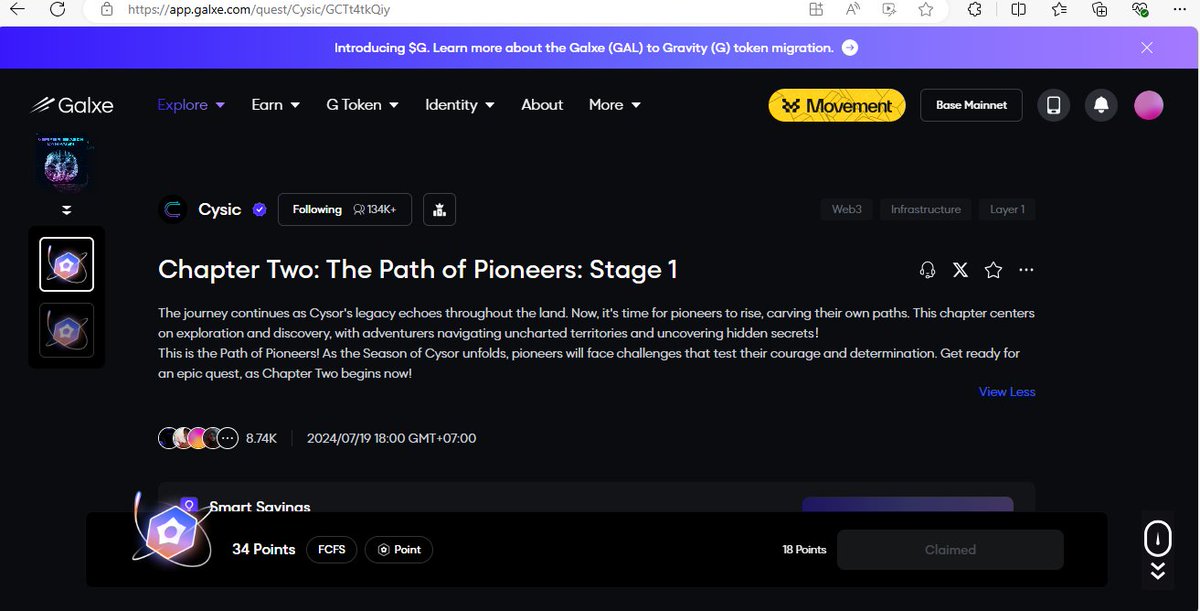
Task: Open the pink profile avatar
Action: pyautogui.click(x=1149, y=105)
